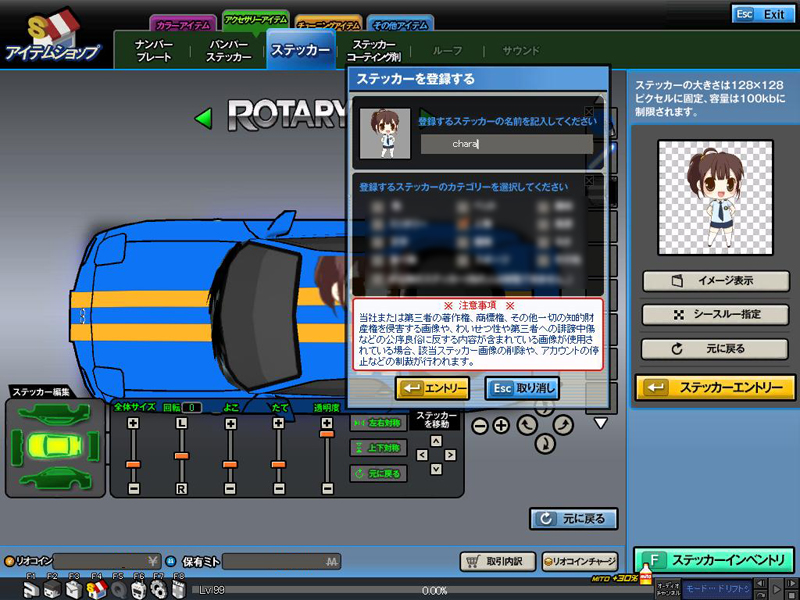
Task: Open the ステッカーコーティング剤 sub-tab
Action: pyautogui.click(x=374, y=51)
